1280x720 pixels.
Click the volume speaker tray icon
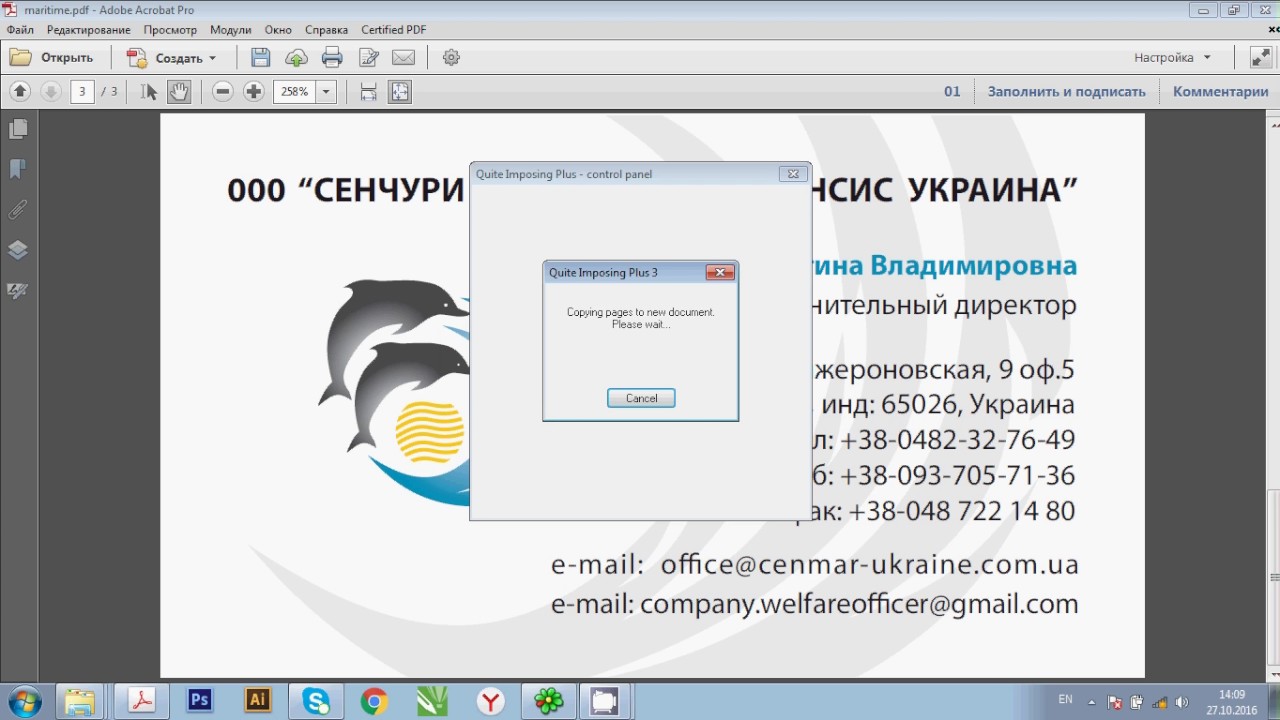pos(1182,702)
